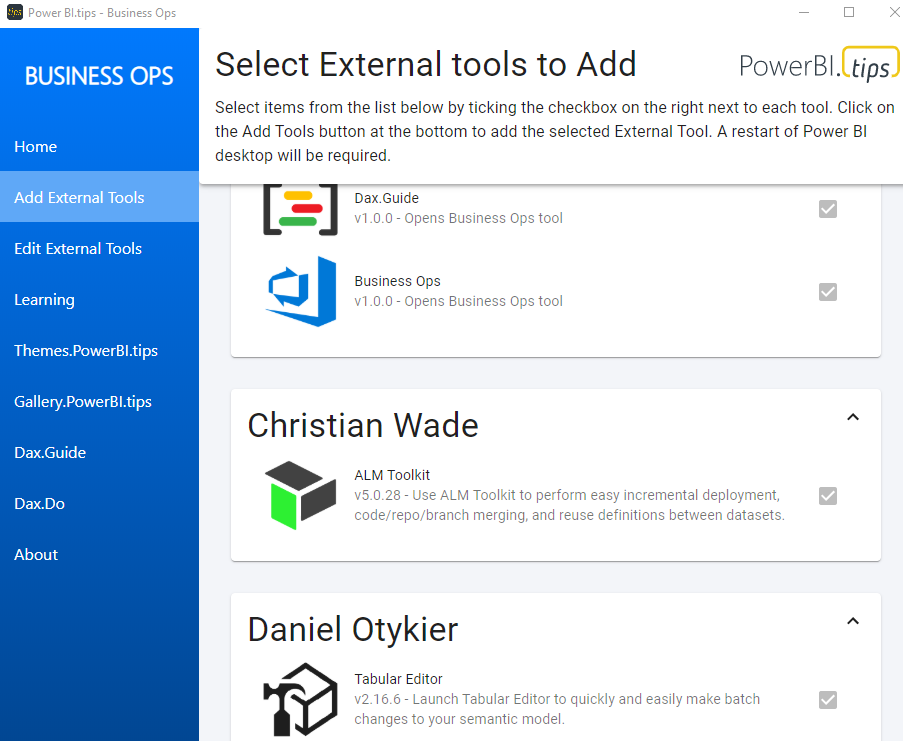Image resolution: width=903 pixels, height=741 pixels.
Task: Select Add External Tools in sidebar
Action: click(100, 197)
